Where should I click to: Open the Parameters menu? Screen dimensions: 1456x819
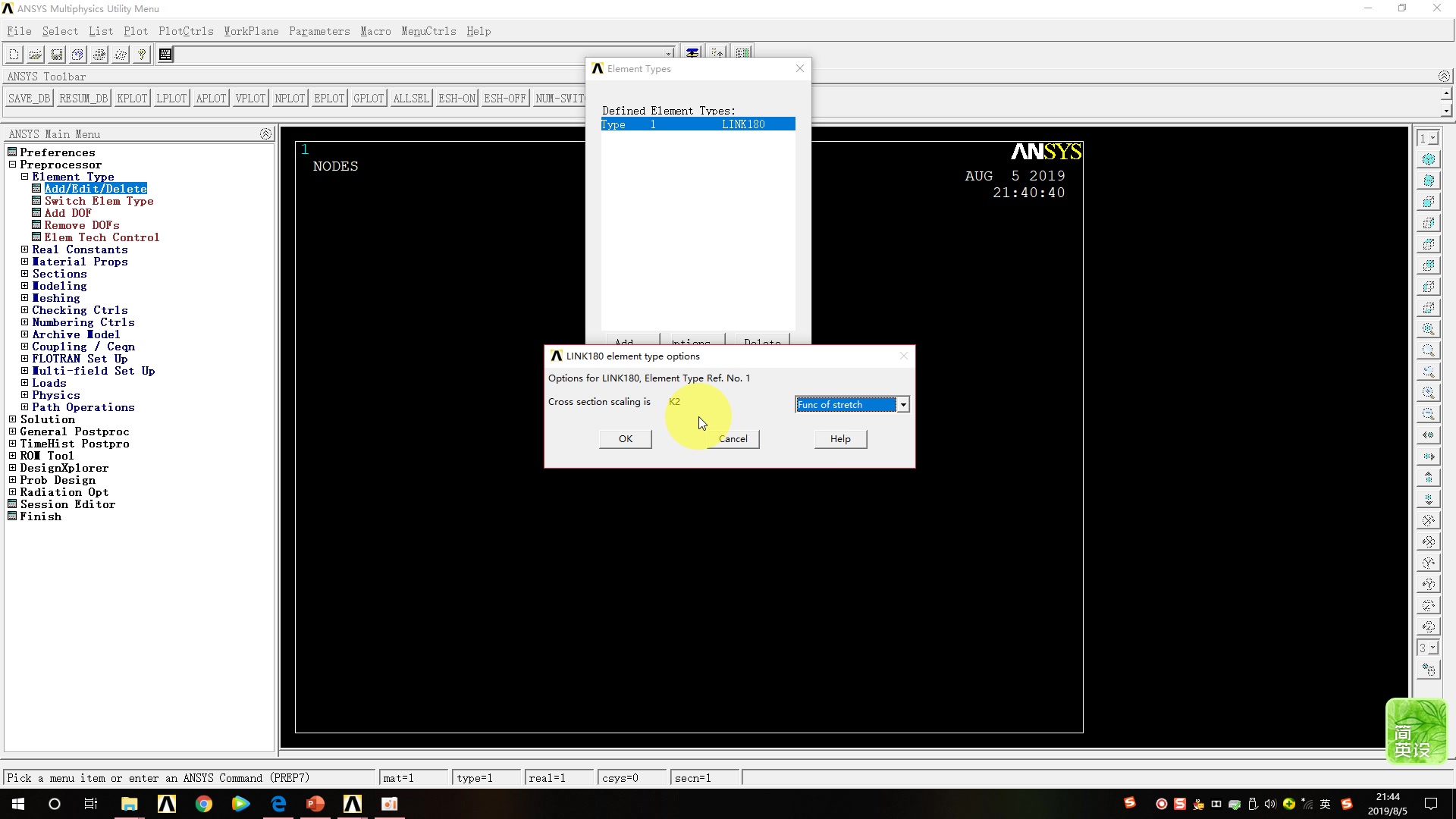pyautogui.click(x=319, y=31)
